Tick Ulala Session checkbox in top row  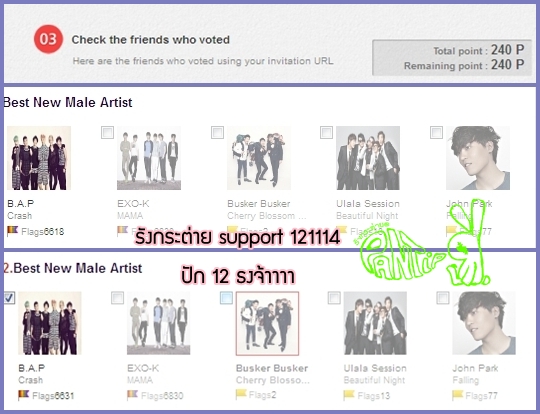coord(326,132)
